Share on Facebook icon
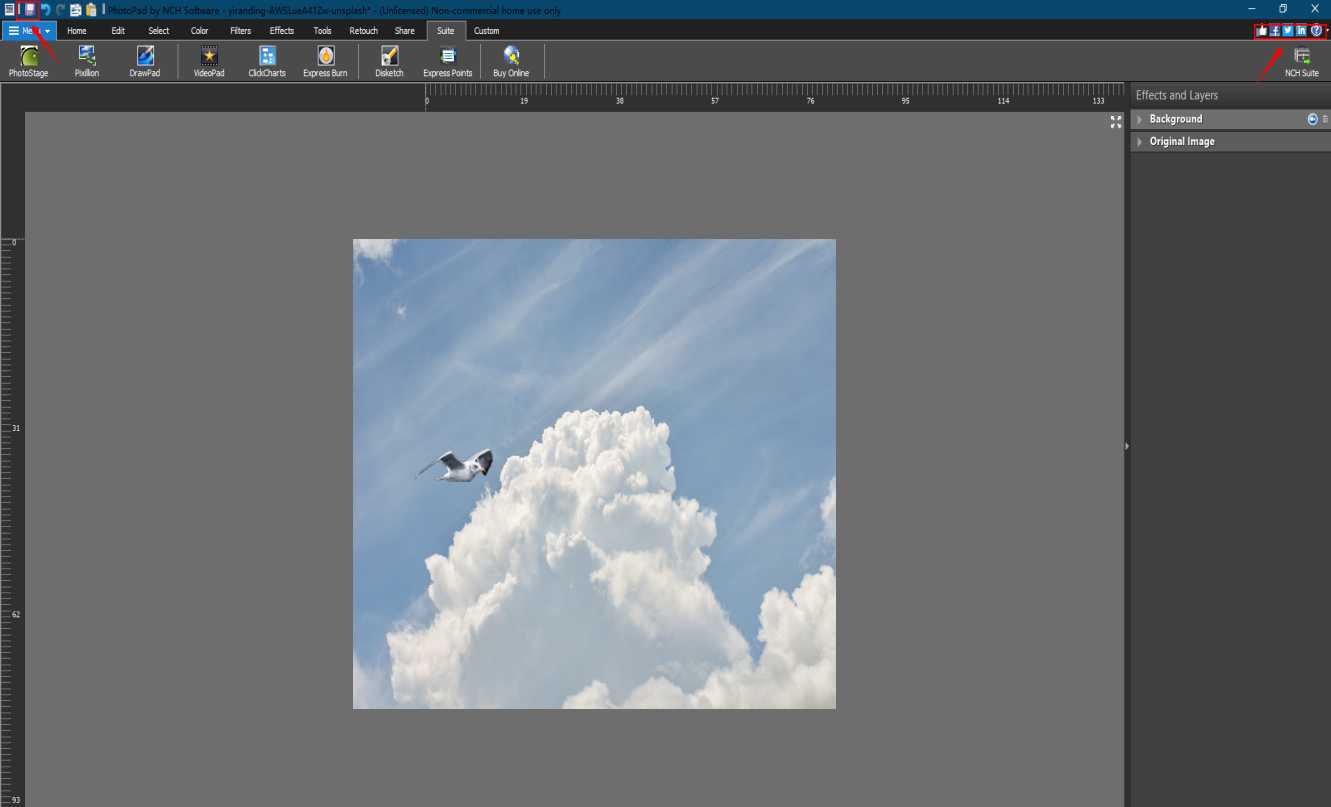This screenshot has height=807, width=1331. pos(1275,31)
